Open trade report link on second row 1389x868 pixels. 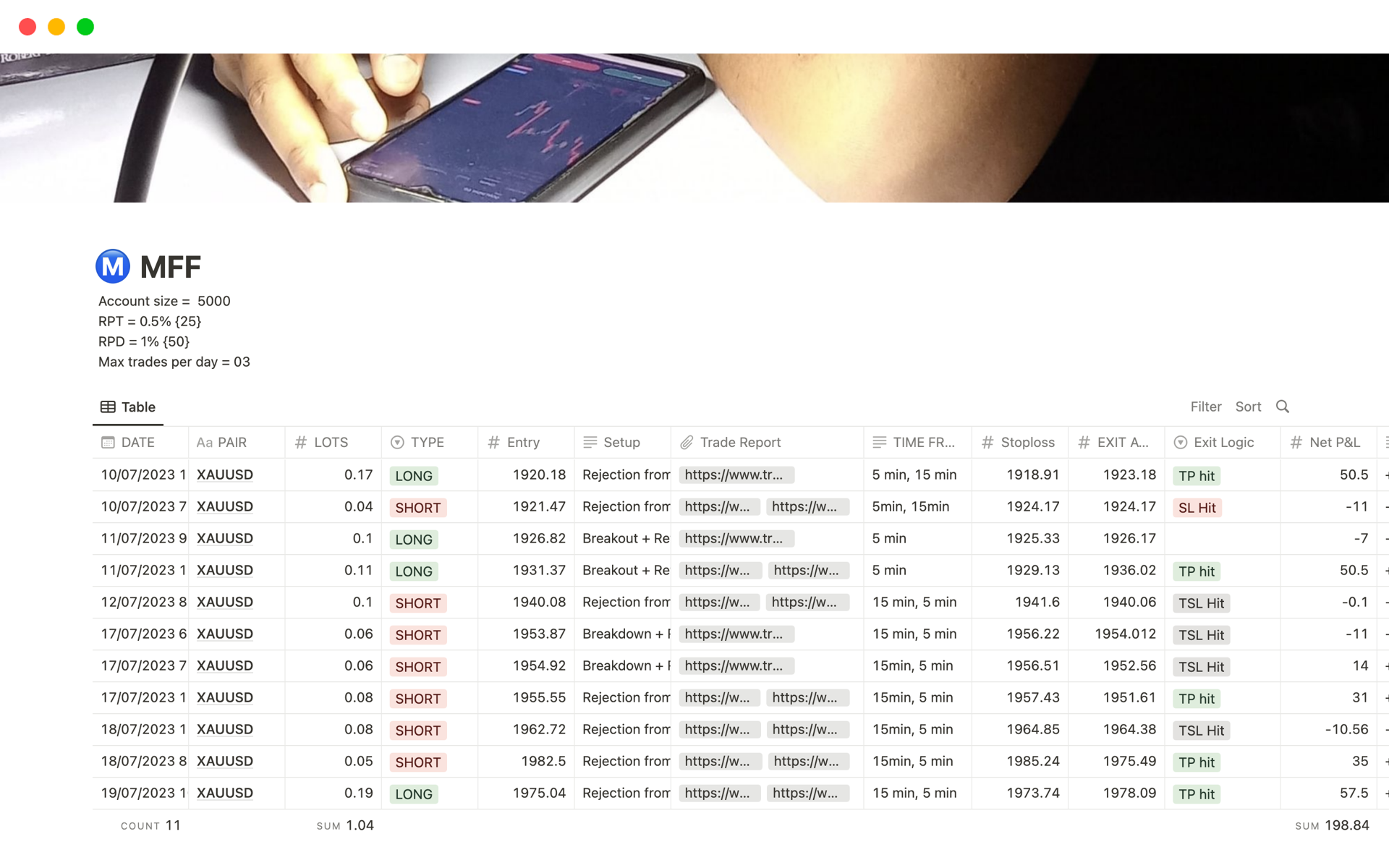click(x=718, y=507)
